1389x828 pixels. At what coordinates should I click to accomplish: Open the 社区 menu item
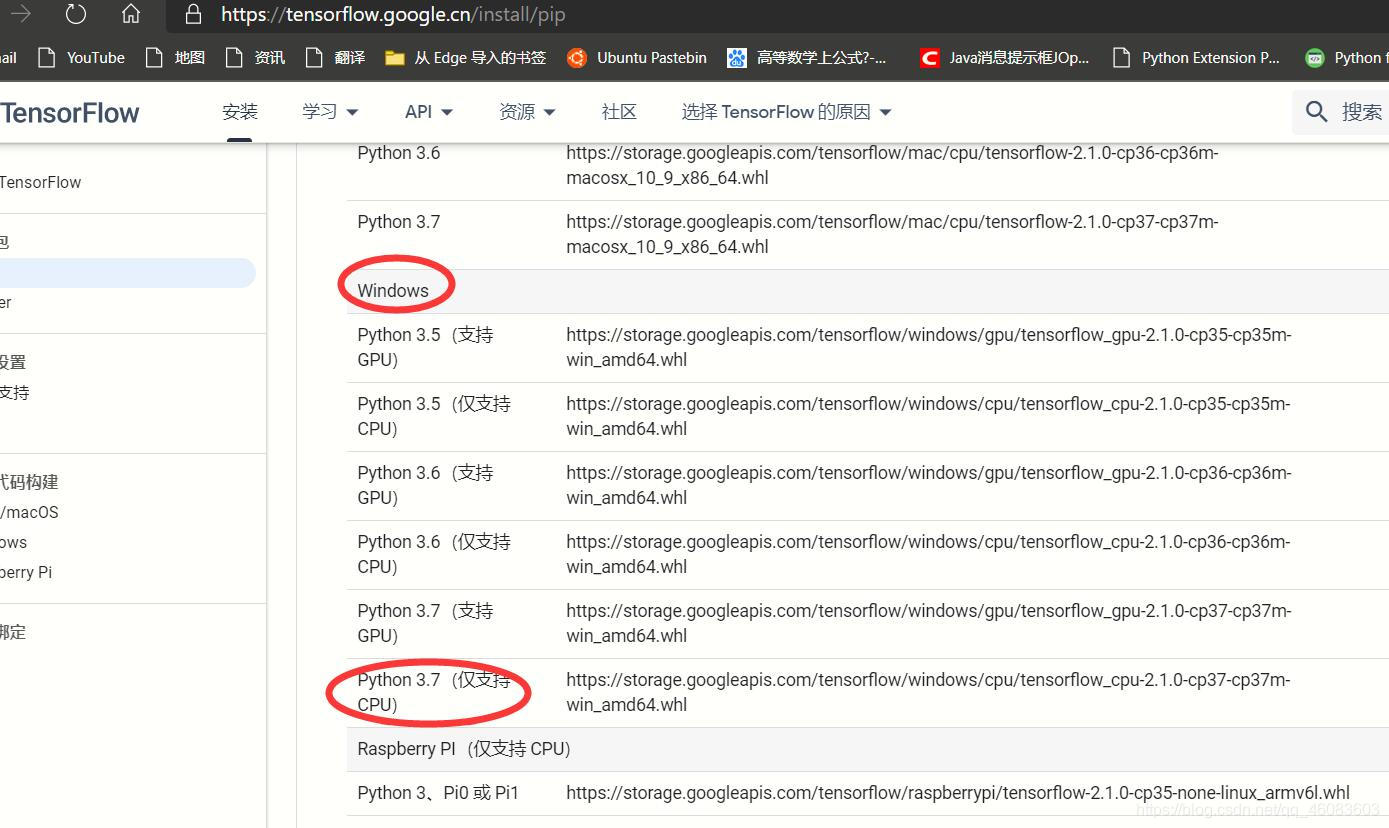619,111
